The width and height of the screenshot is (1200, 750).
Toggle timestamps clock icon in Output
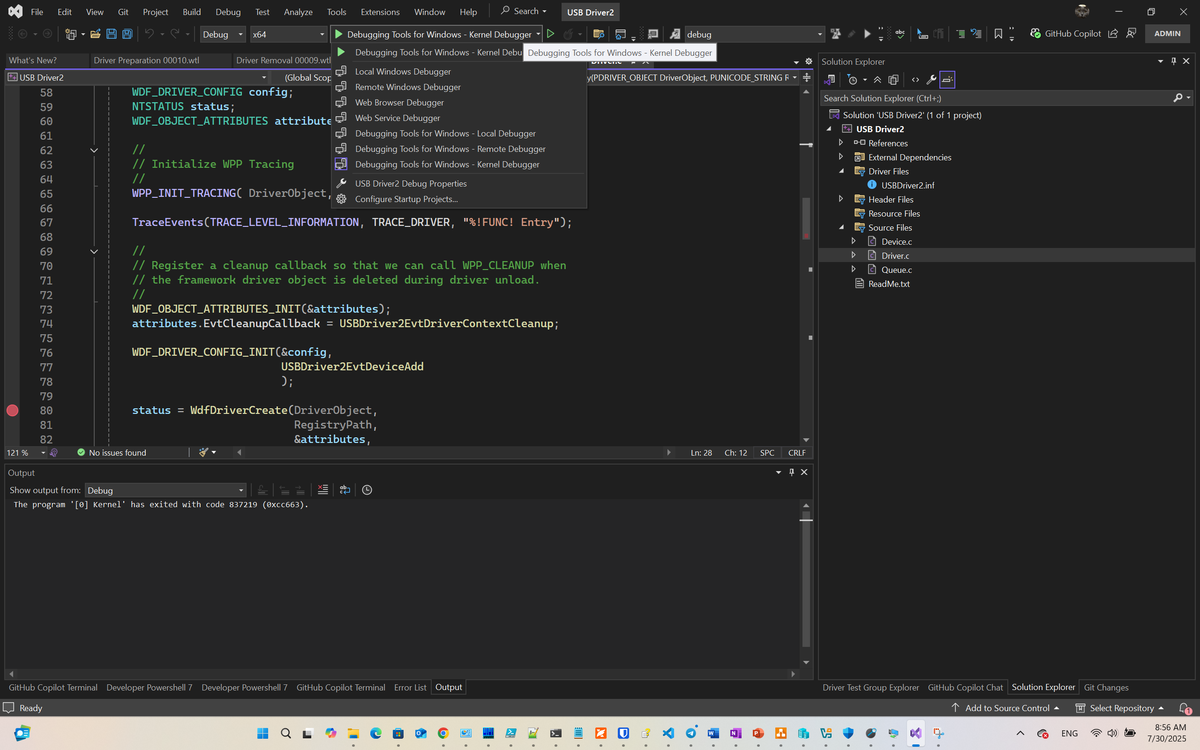click(367, 490)
